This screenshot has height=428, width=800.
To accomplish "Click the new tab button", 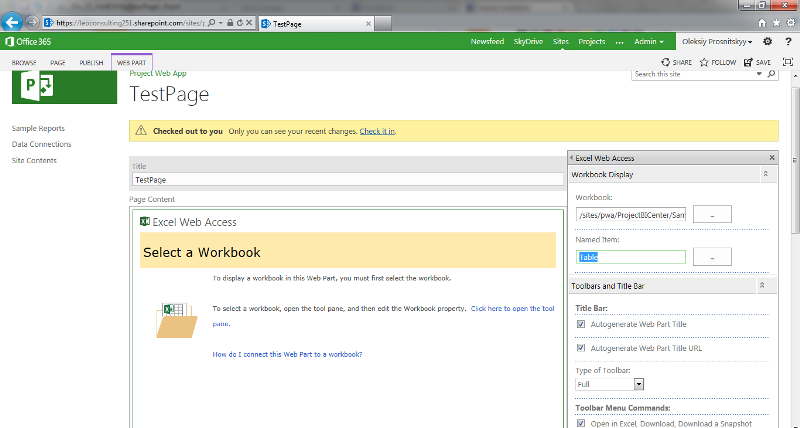I will tap(383, 23).
